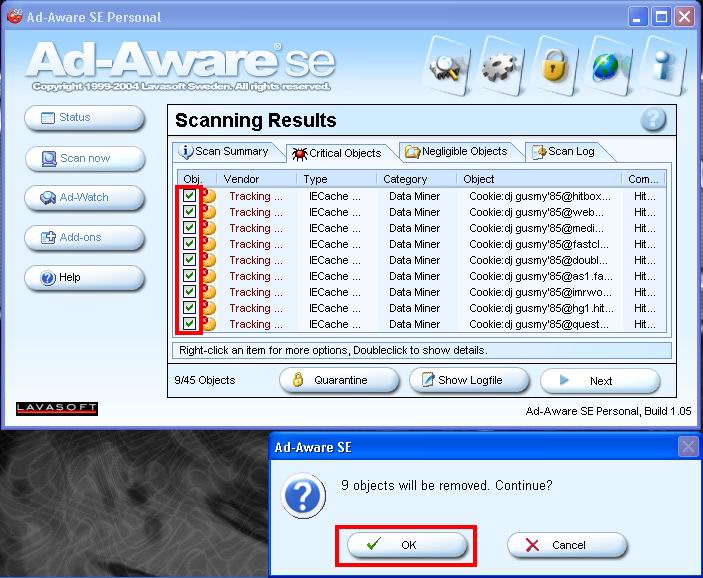Viewport: 703px width, 578px height.
Task: Select Cookie:dj gusmy'85@imrwo... object text
Action: (540, 292)
